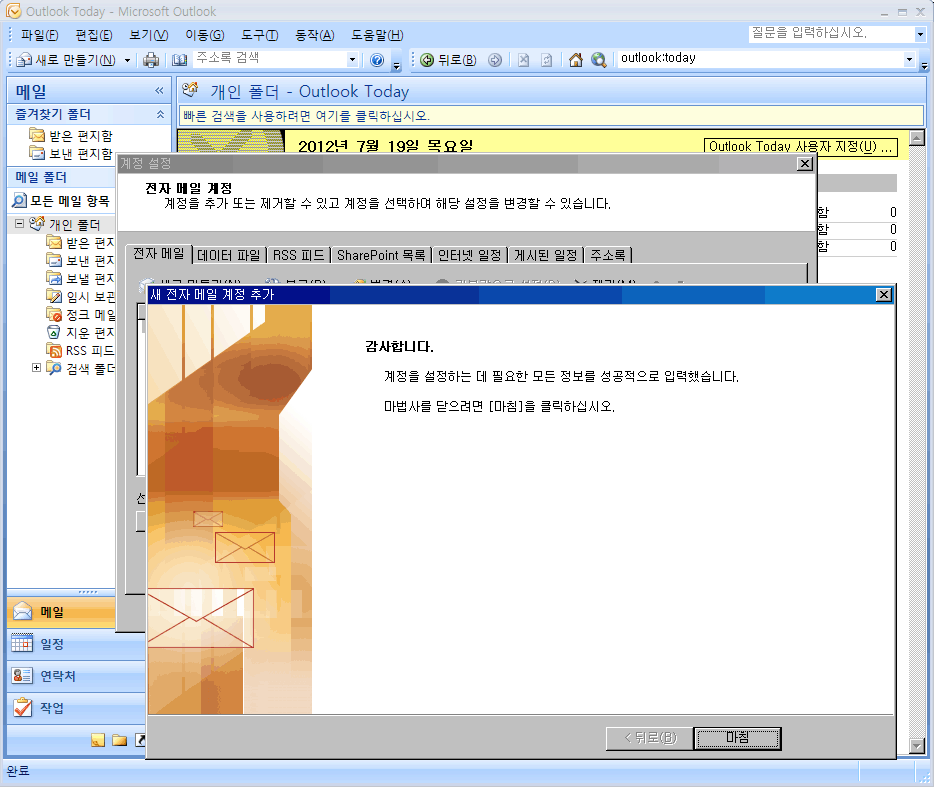Image resolution: width=934 pixels, height=787 pixels.
Task: Open the outlook:today address dropdown arrow
Action: [x=909, y=59]
